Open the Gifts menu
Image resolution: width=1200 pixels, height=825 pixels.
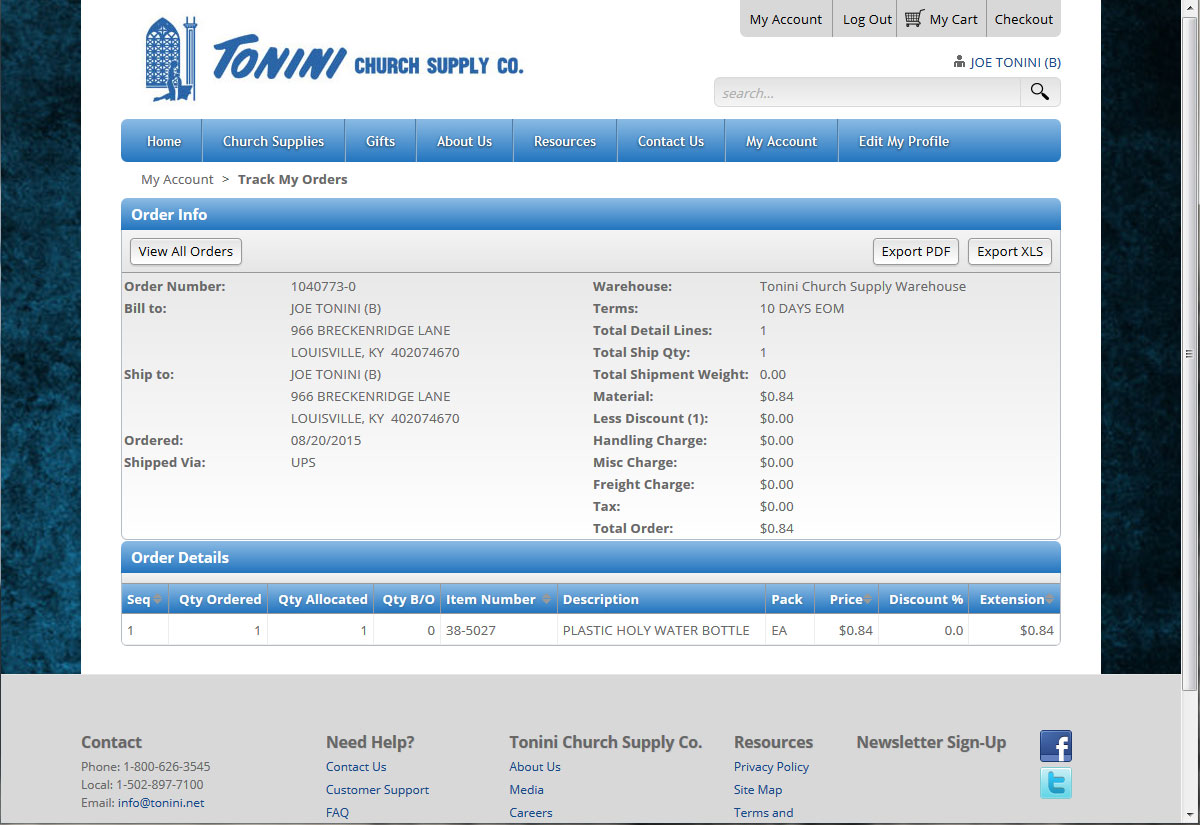coord(380,141)
